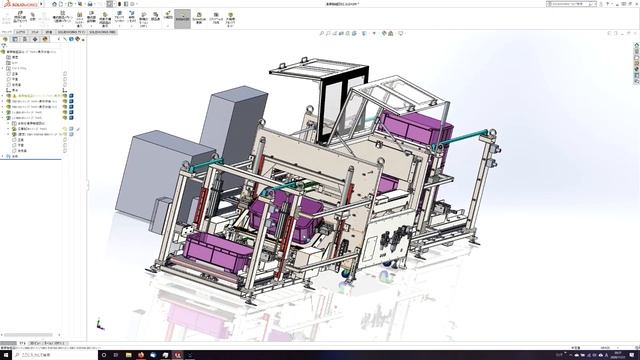Click the Insert Components tool

coord(20,19)
